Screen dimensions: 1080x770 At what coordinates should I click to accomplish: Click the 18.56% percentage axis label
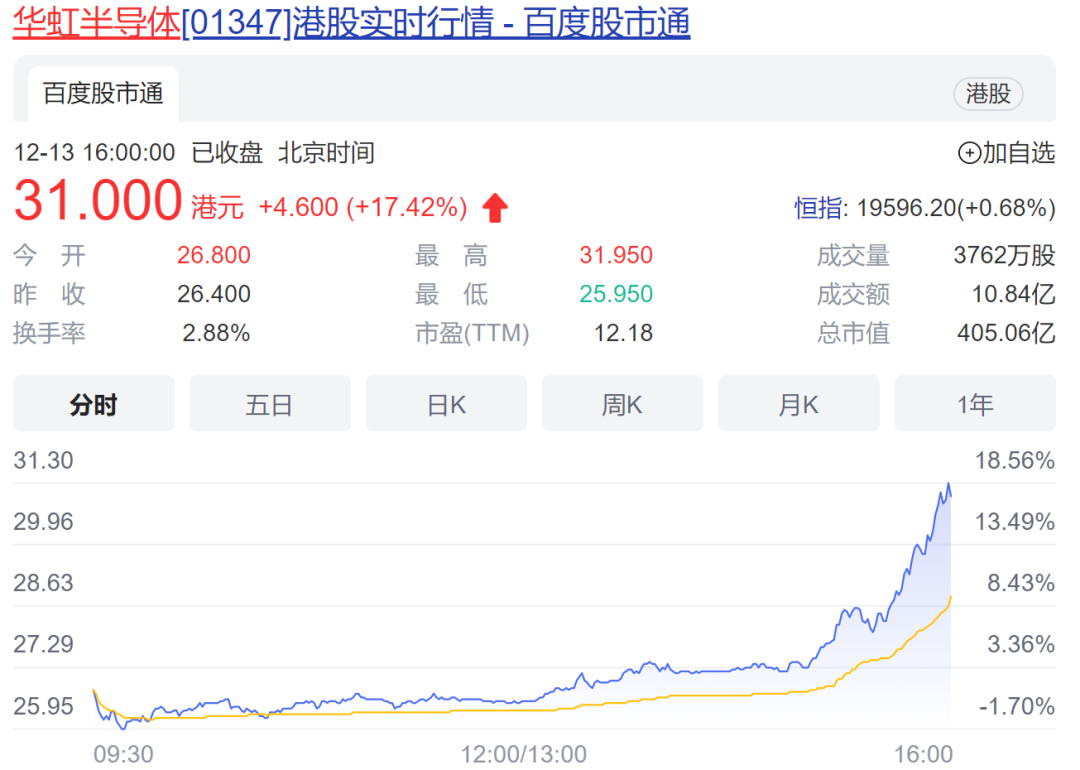1015,460
